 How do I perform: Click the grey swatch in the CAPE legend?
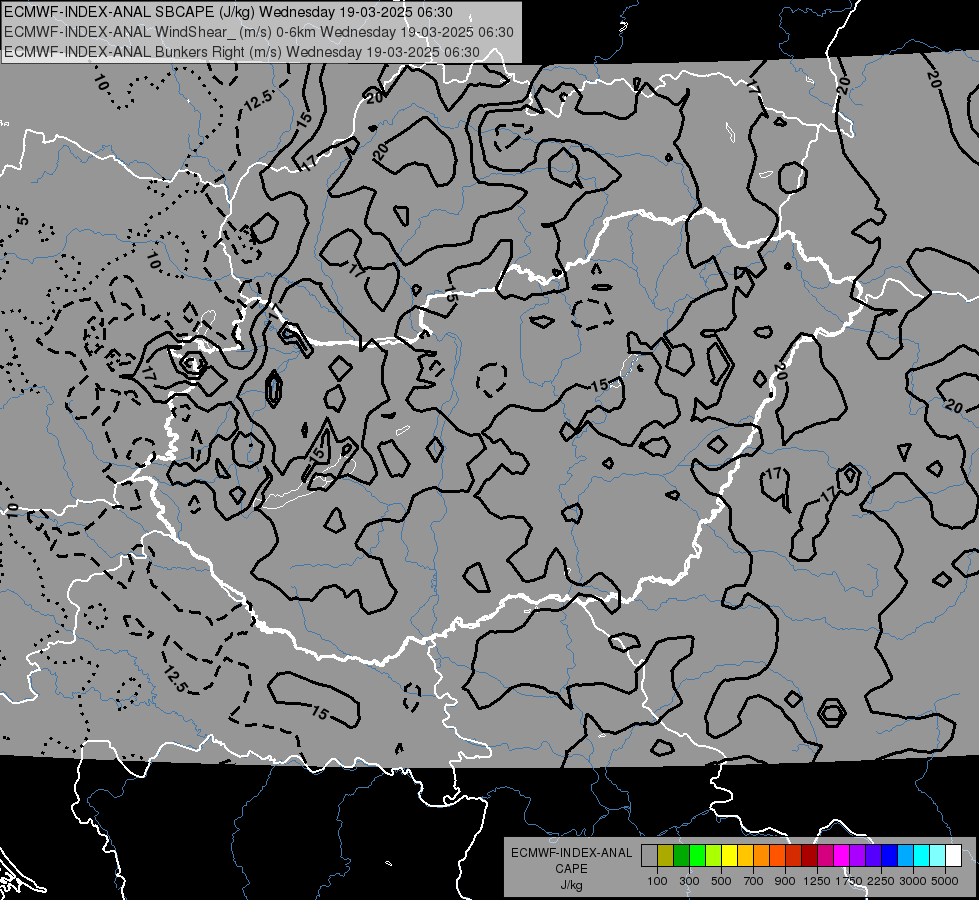tap(649, 855)
